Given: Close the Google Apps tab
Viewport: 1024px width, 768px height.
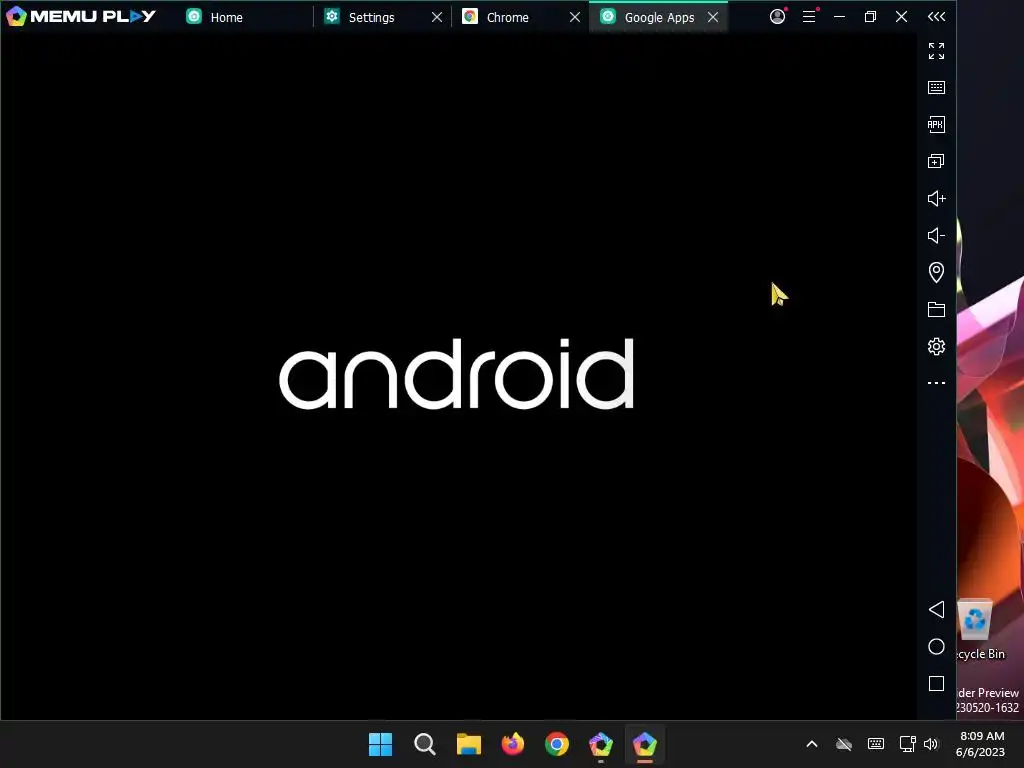Looking at the screenshot, I should 713,17.
